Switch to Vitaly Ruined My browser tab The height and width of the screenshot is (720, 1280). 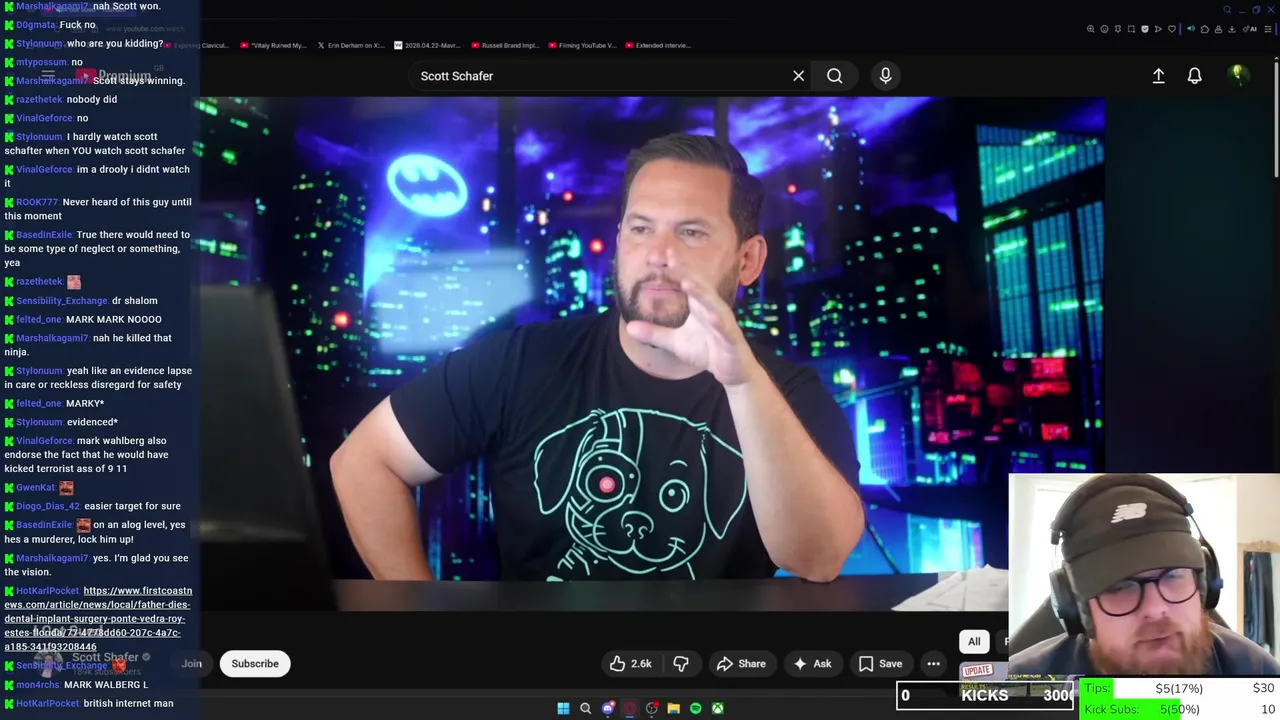coord(274,45)
